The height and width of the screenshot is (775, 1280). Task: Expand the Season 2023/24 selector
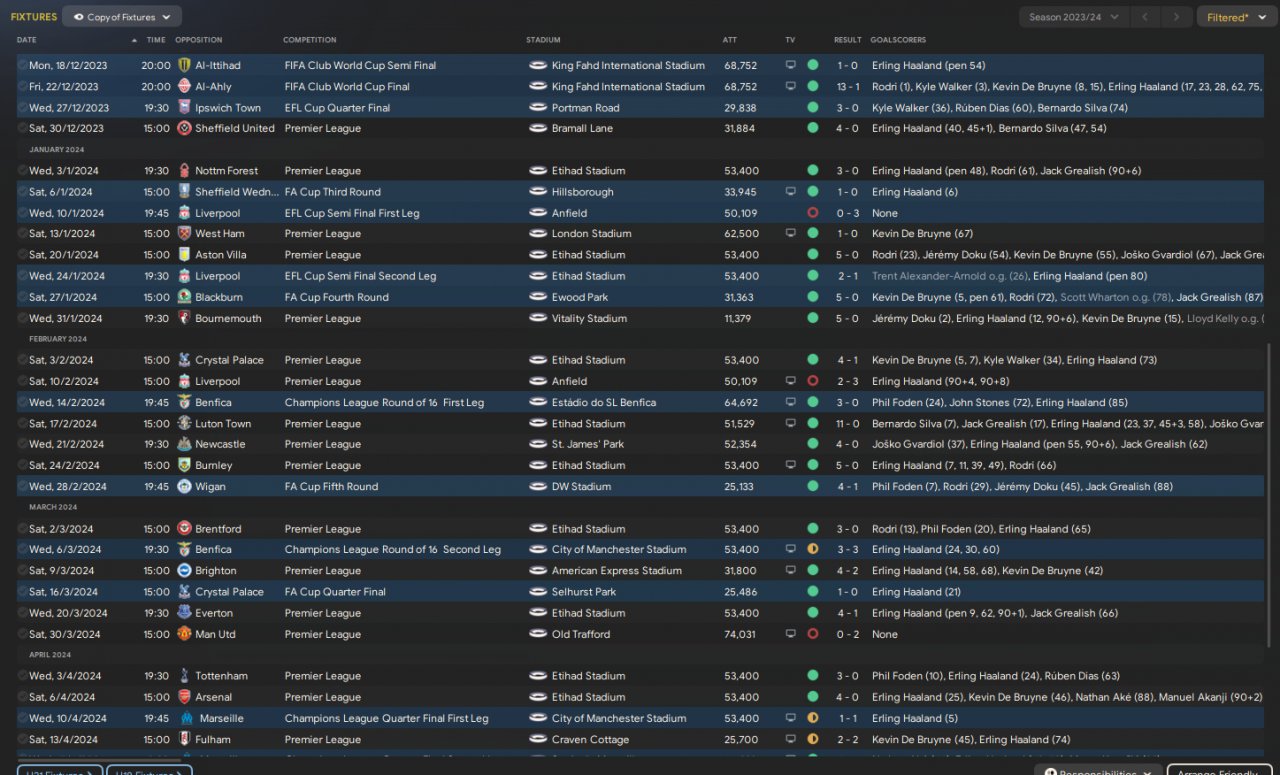tap(1074, 17)
